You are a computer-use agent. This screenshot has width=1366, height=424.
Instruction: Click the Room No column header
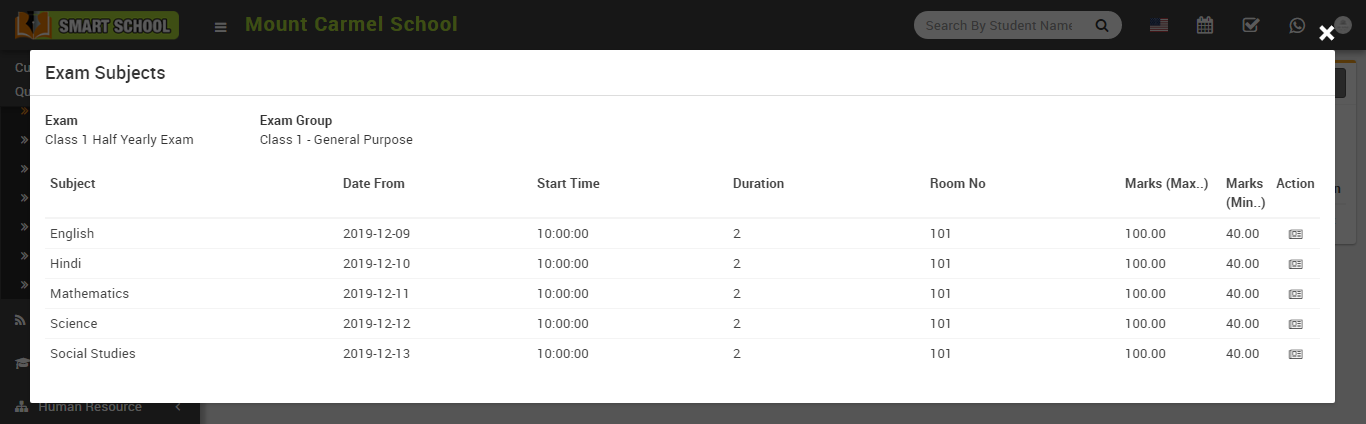point(957,184)
